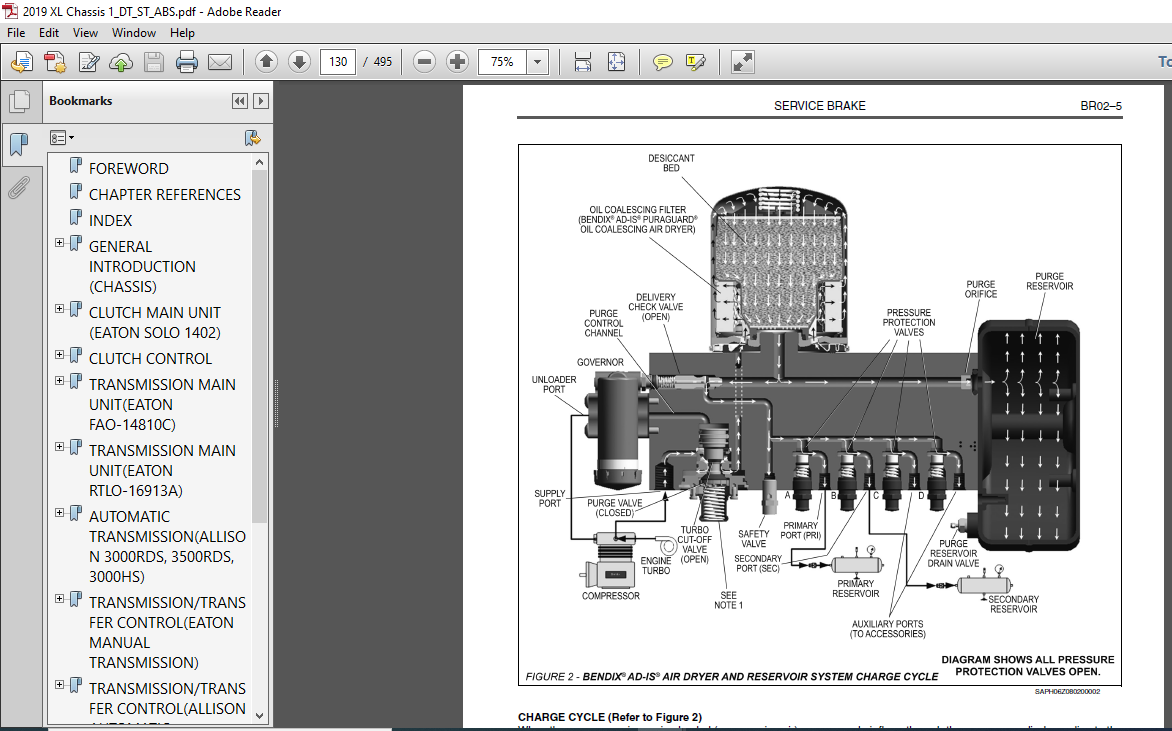Click the Adobe Reader title bar icon
Viewport: 1172px width, 731px height.
[10, 11]
